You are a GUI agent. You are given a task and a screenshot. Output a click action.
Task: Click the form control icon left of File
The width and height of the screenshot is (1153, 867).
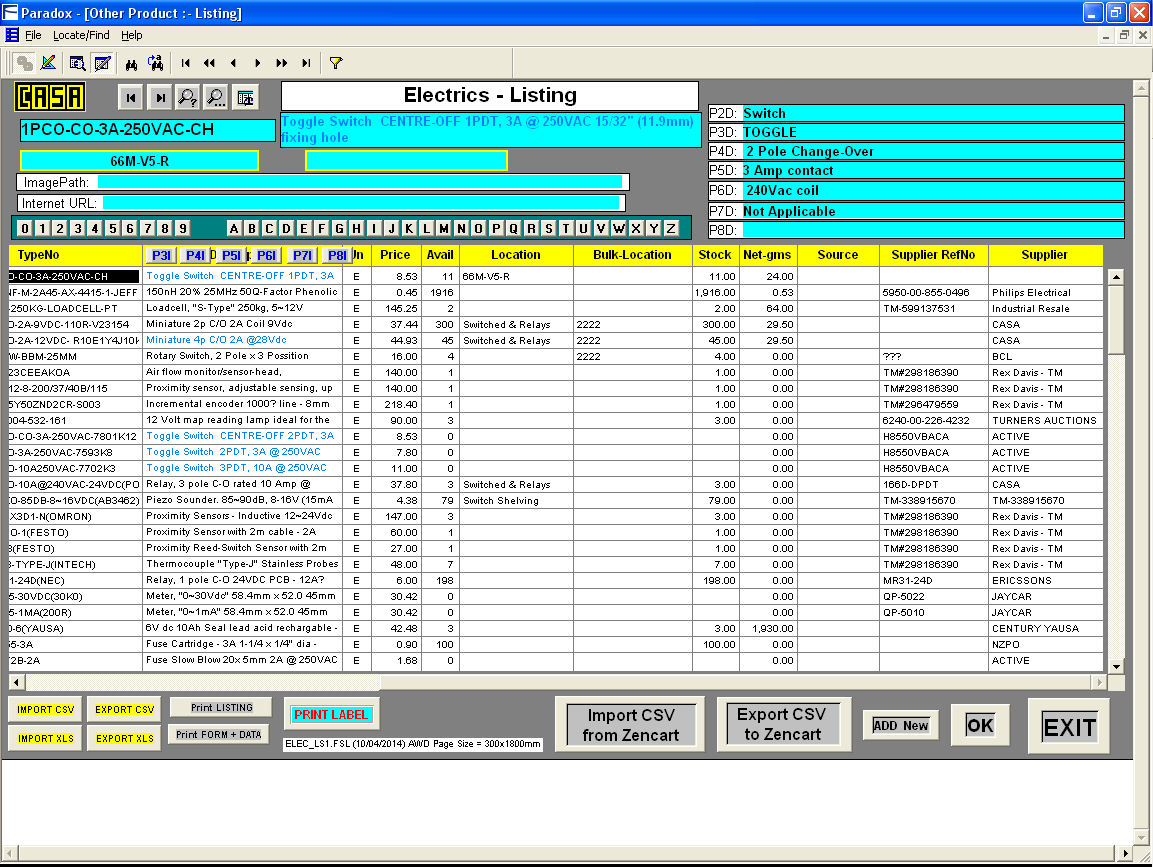(12, 35)
